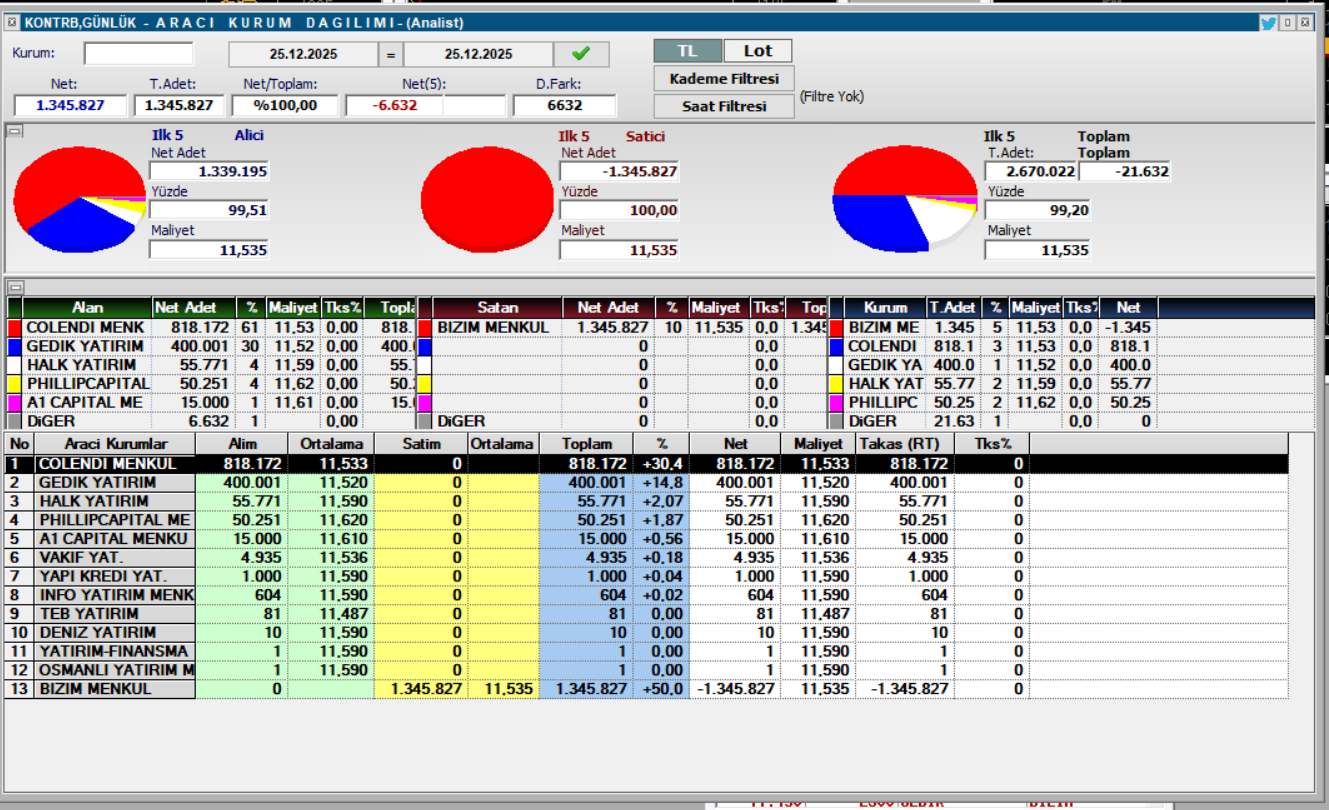Image resolution: width=1329 pixels, height=810 pixels.
Task: Click the Net value field 1.345.827
Action: point(70,105)
